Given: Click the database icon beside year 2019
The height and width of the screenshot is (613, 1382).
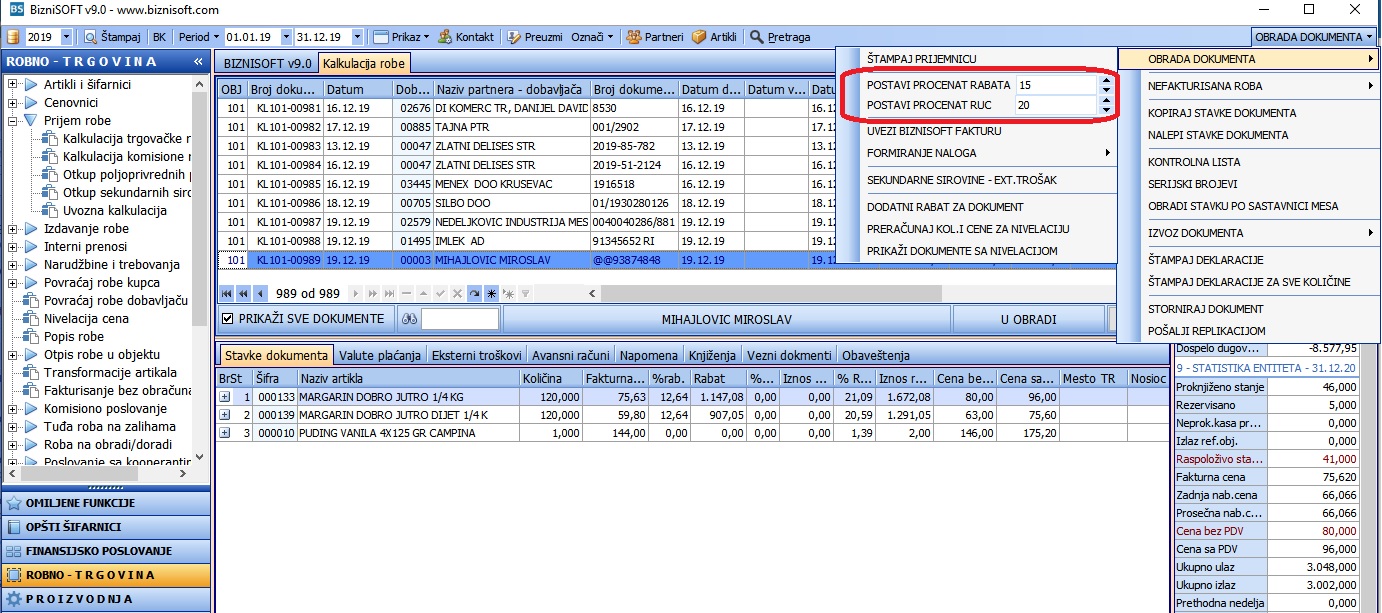Looking at the screenshot, I should click(x=13, y=37).
